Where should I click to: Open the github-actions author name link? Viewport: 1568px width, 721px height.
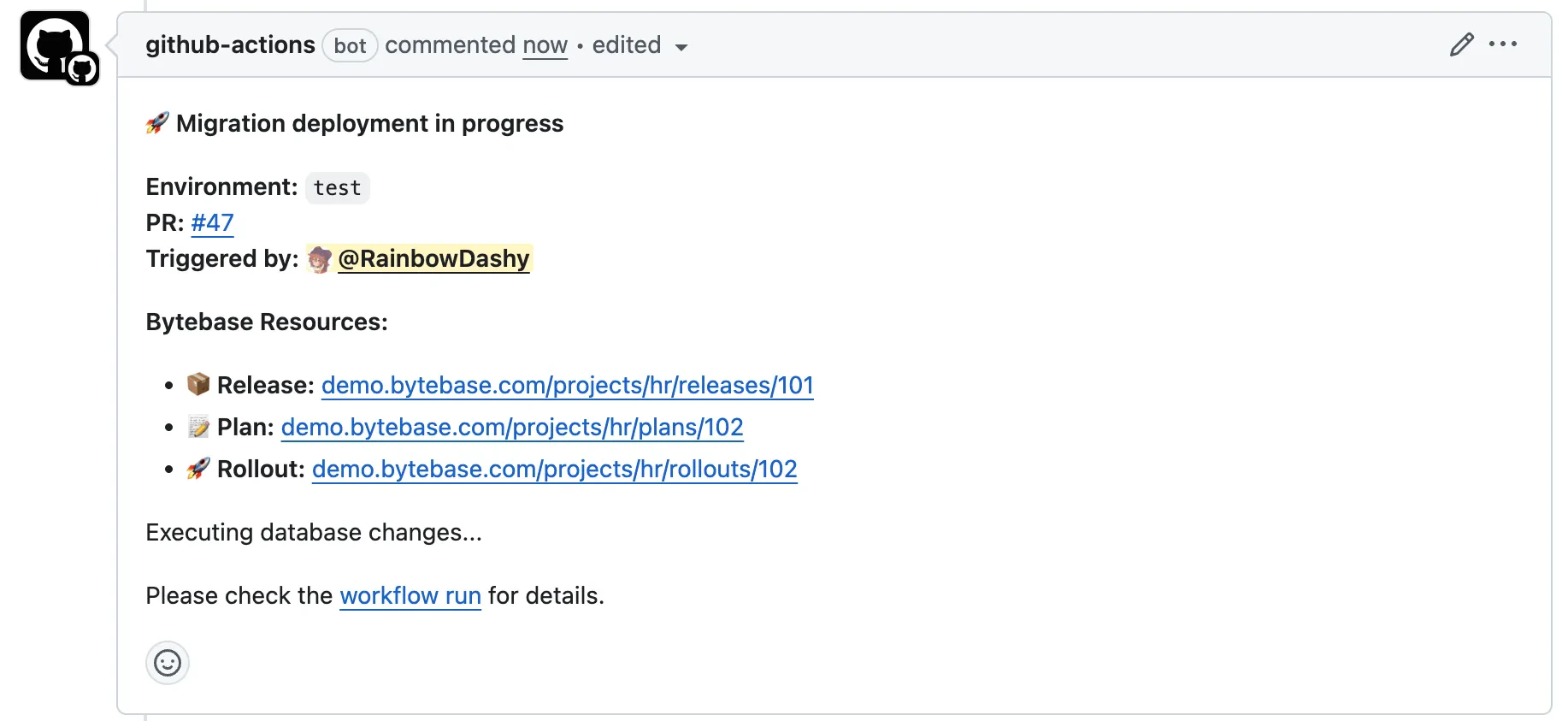click(x=230, y=45)
